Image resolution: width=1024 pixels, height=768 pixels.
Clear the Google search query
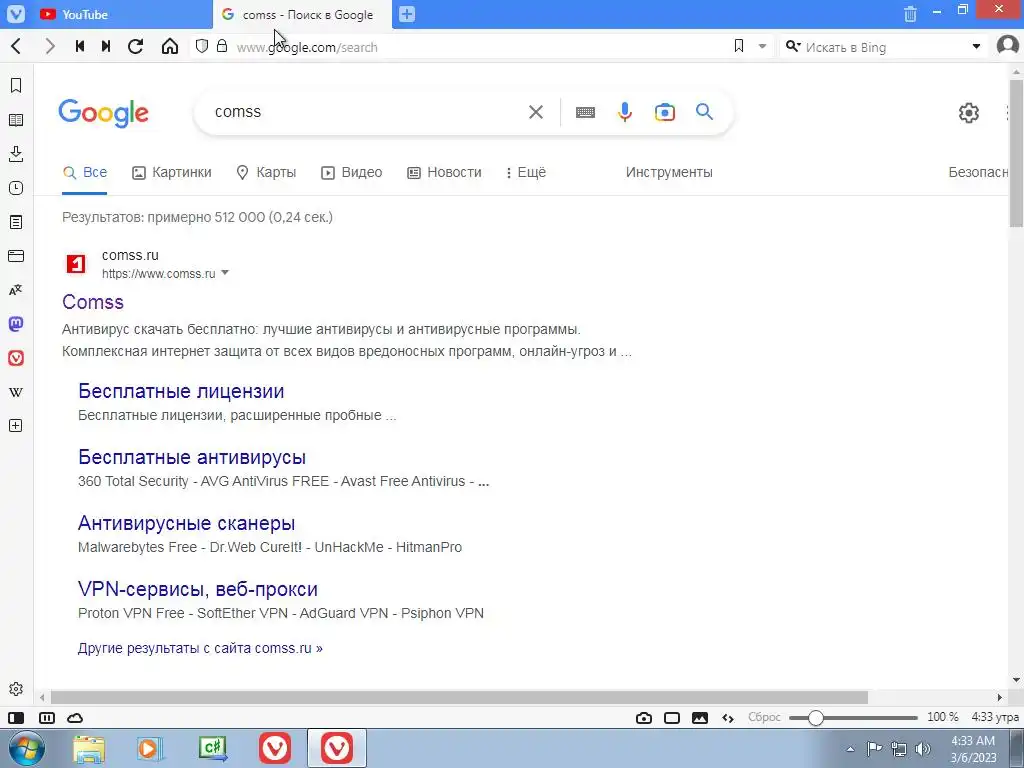pos(536,112)
